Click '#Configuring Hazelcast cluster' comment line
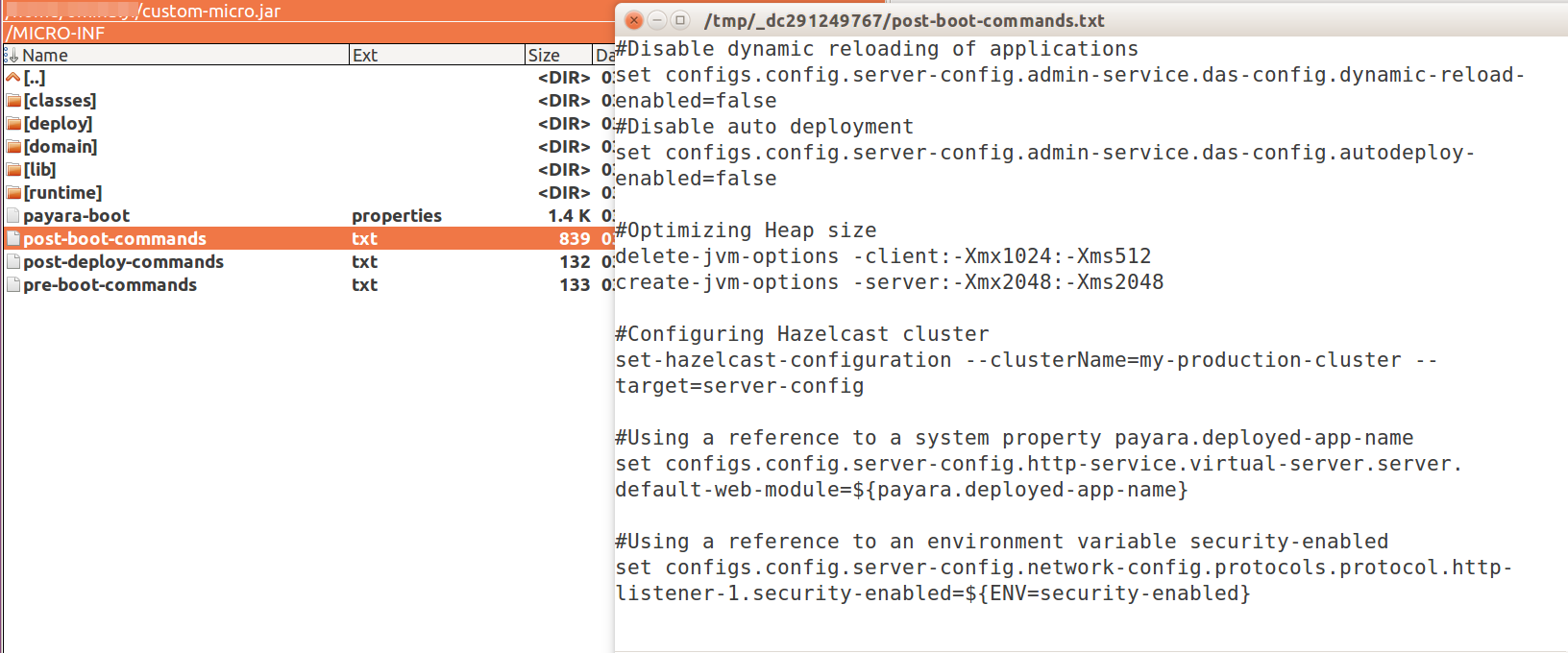 tap(801, 334)
